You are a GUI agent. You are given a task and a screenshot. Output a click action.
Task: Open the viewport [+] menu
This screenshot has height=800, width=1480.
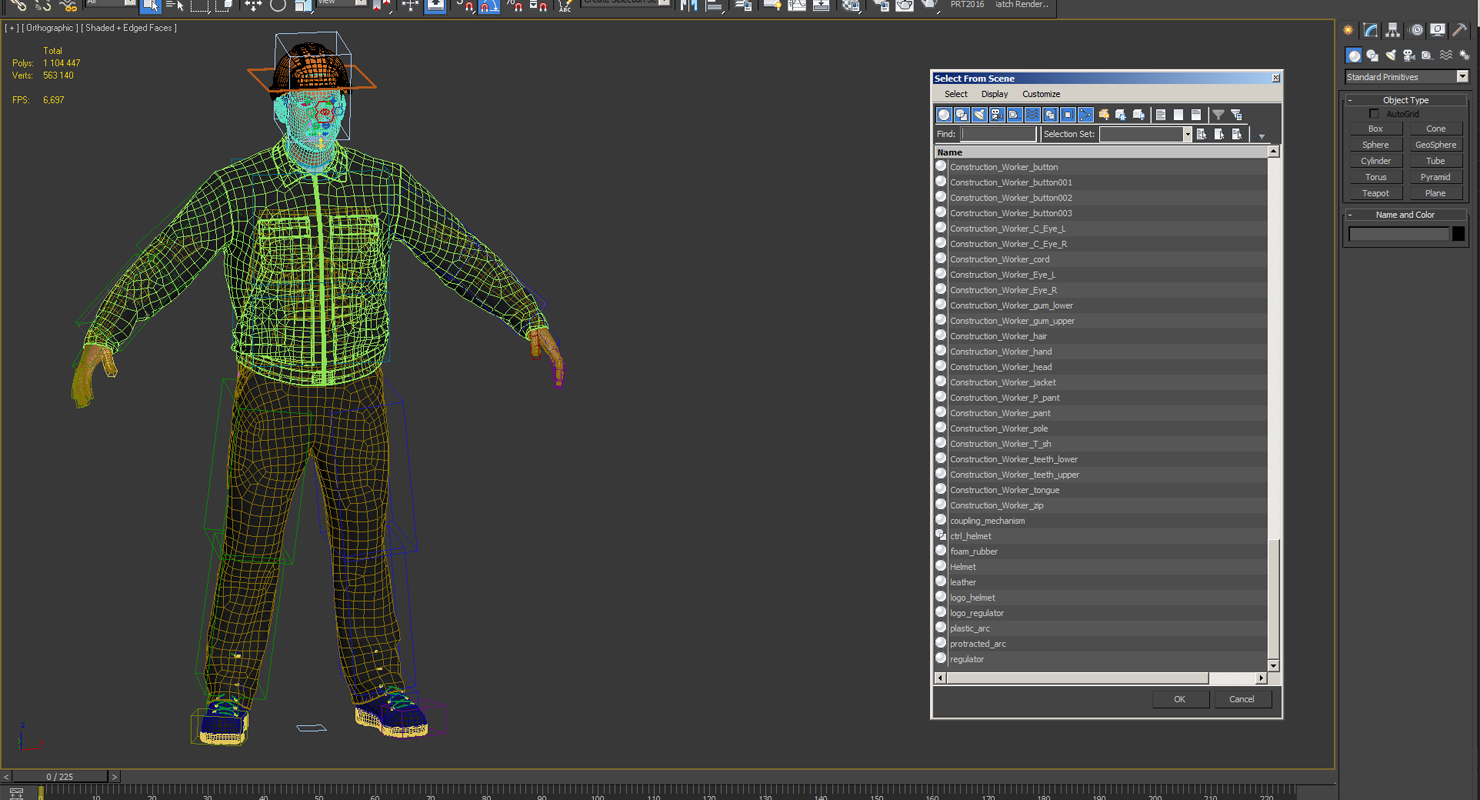pyautogui.click(x=11, y=28)
